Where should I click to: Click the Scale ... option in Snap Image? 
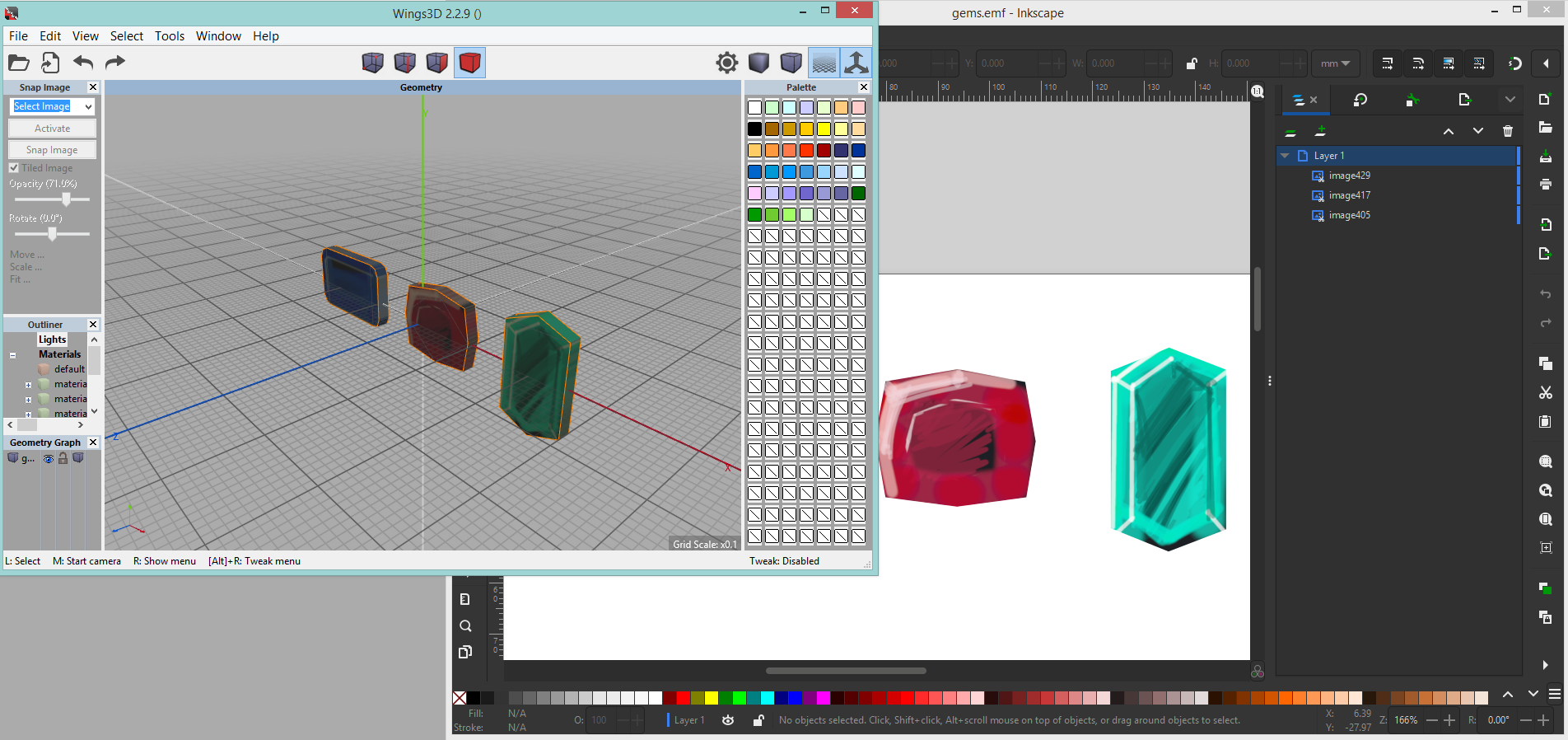pyautogui.click(x=26, y=267)
